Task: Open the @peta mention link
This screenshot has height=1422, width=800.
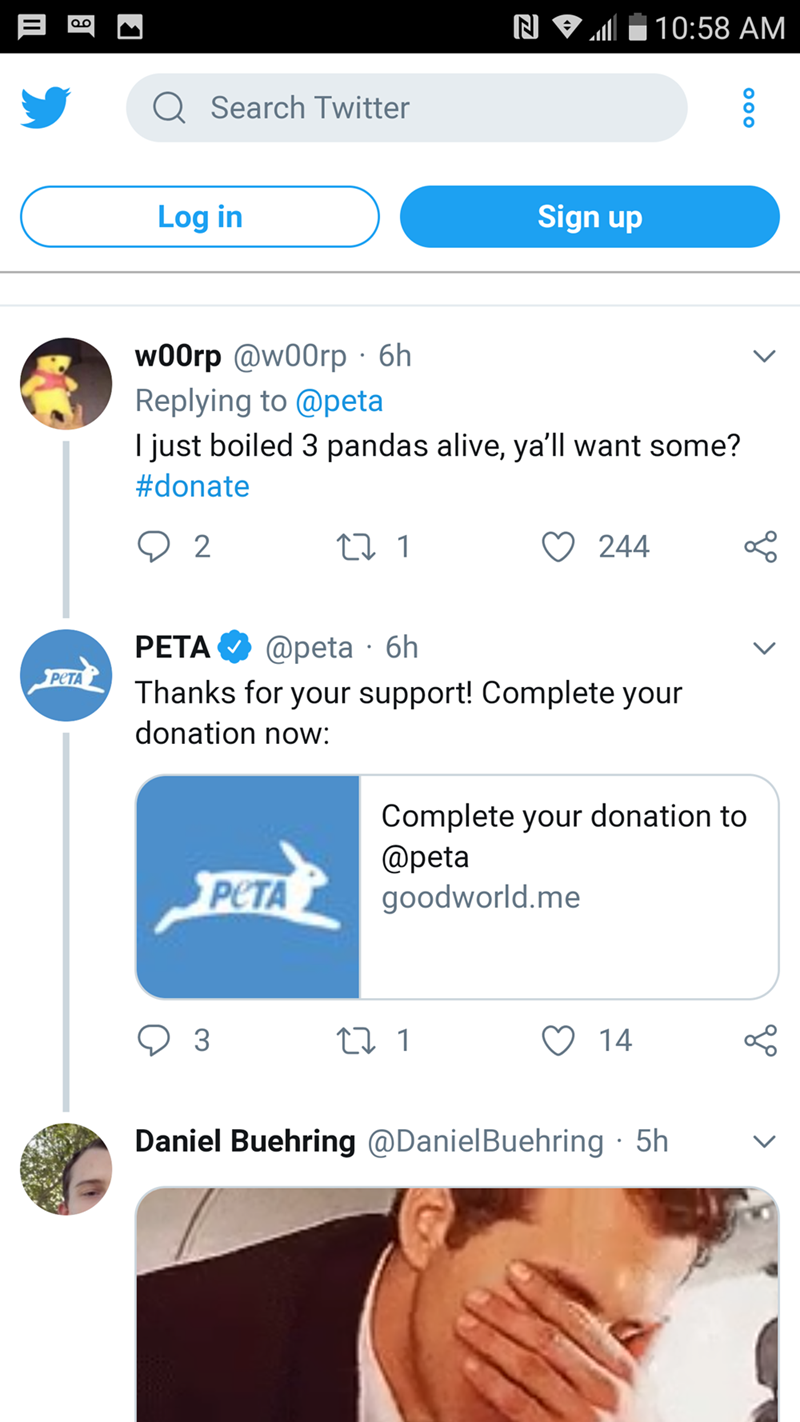Action: tap(339, 401)
